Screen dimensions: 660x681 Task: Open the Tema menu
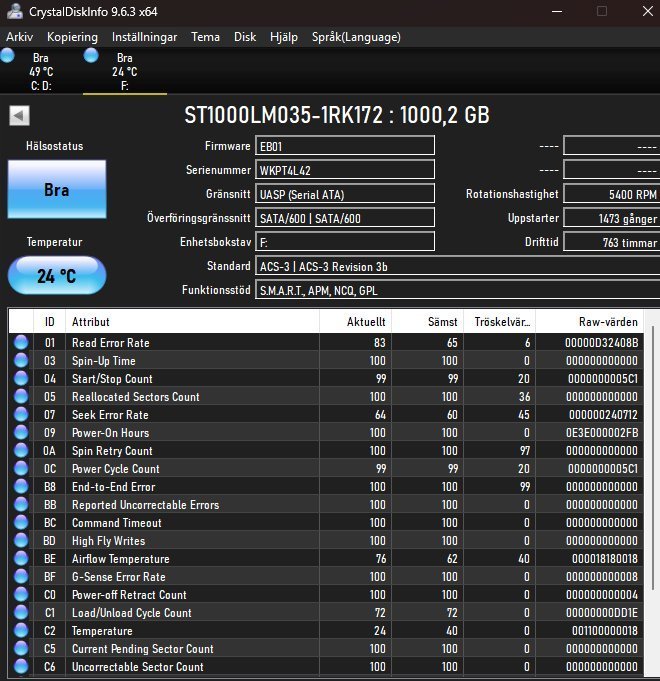(x=205, y=37)
